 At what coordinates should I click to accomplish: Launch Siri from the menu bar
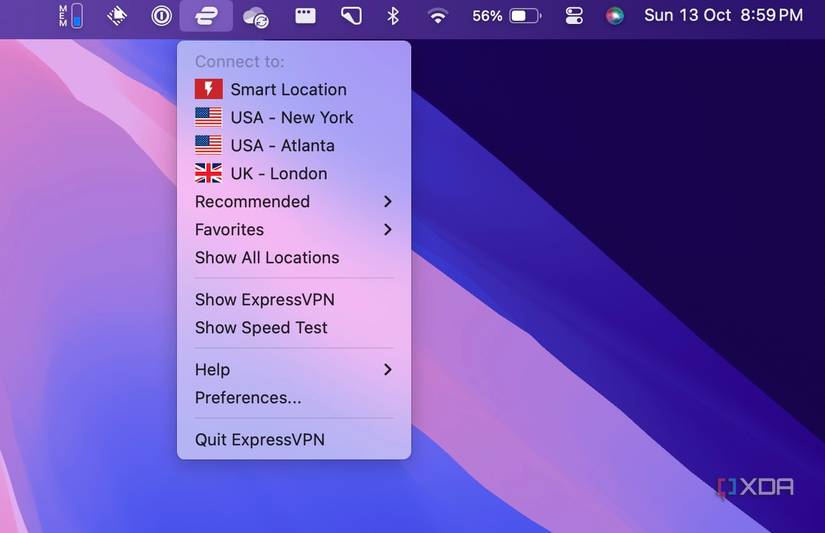[615, 16]
